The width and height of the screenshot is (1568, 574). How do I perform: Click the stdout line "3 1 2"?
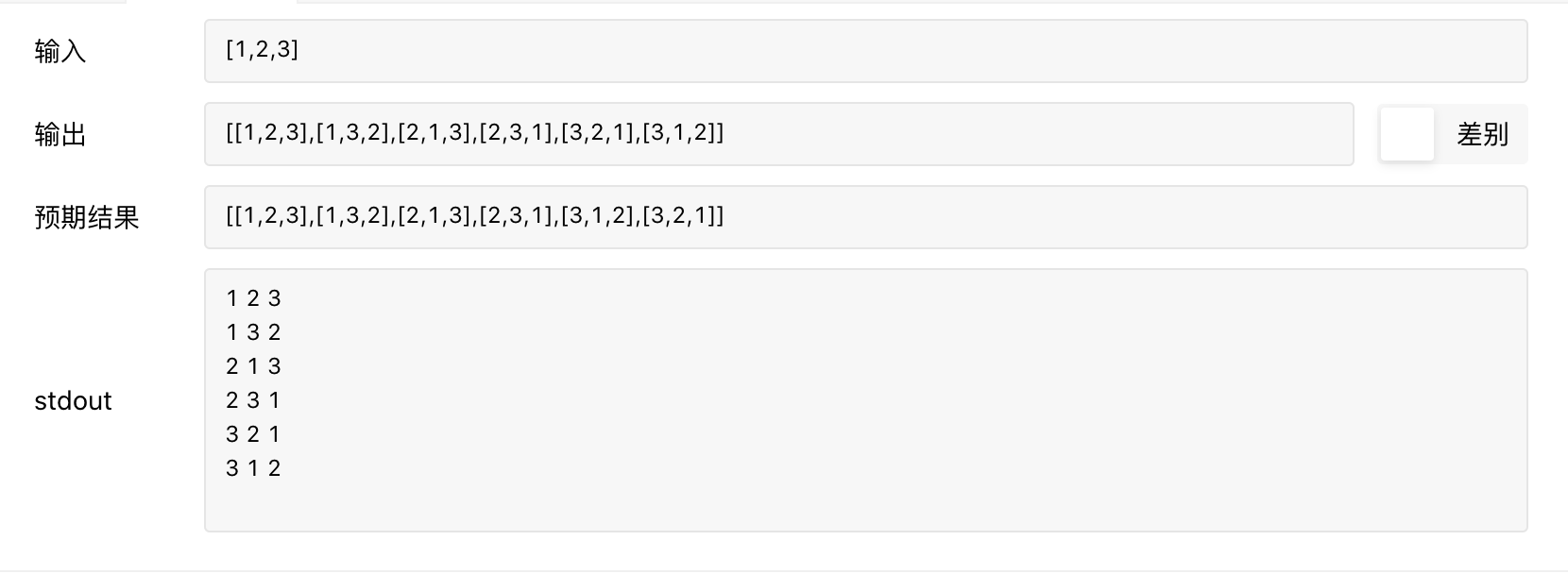click(254, 468)
